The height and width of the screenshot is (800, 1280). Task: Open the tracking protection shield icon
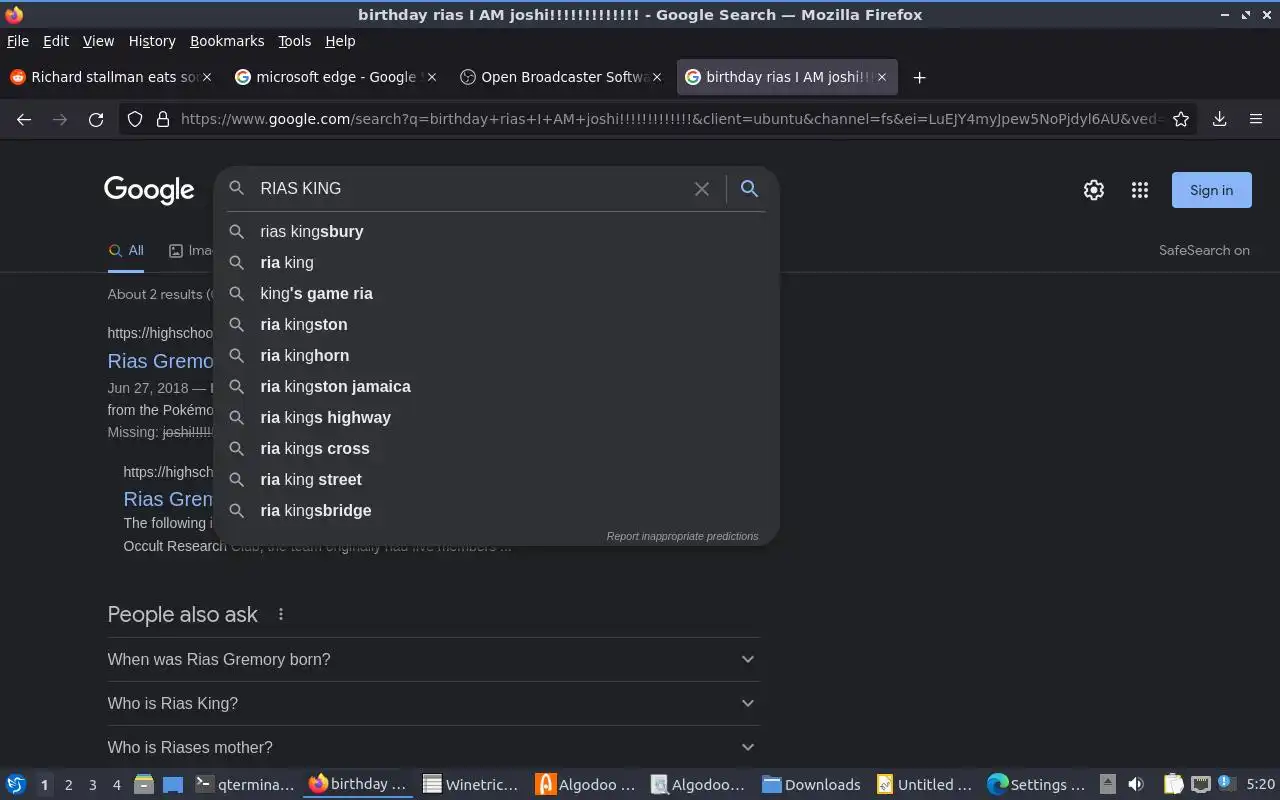click(135, 119)
